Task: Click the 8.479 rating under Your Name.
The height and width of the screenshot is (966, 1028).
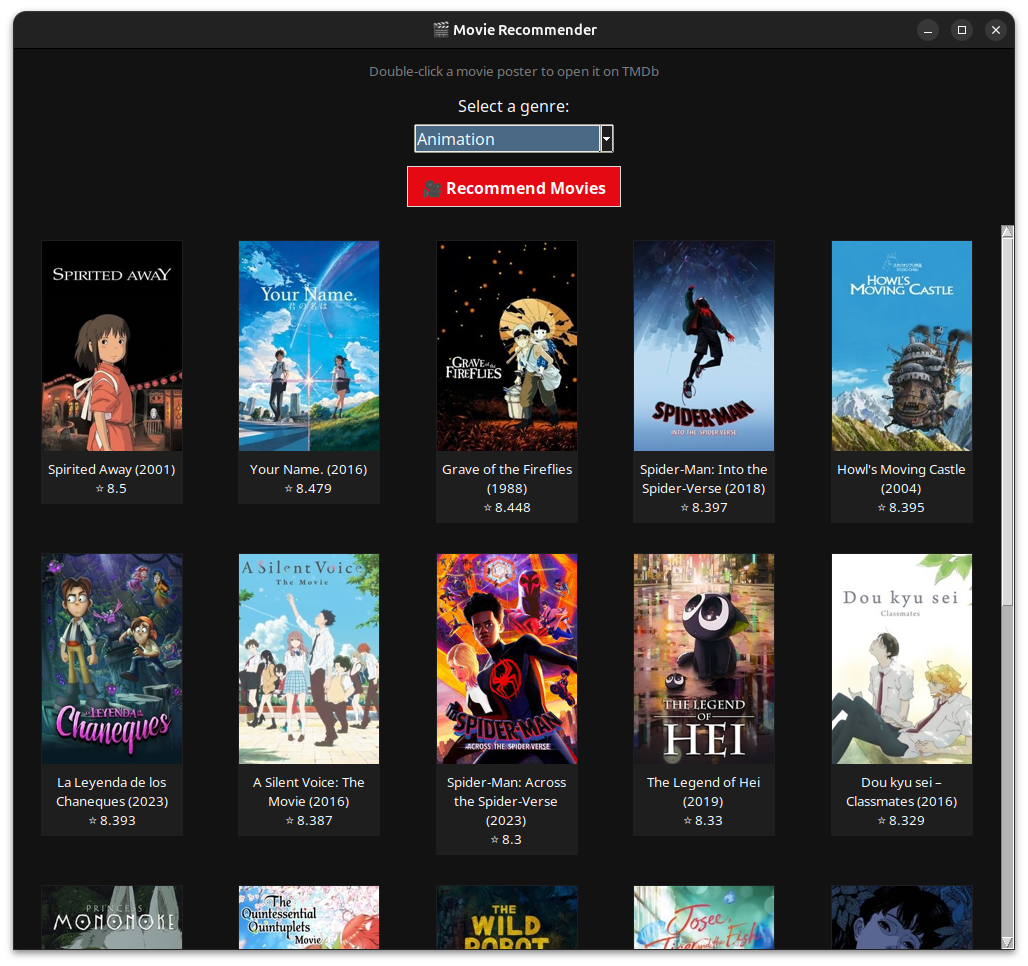Action: click(308, 489)
